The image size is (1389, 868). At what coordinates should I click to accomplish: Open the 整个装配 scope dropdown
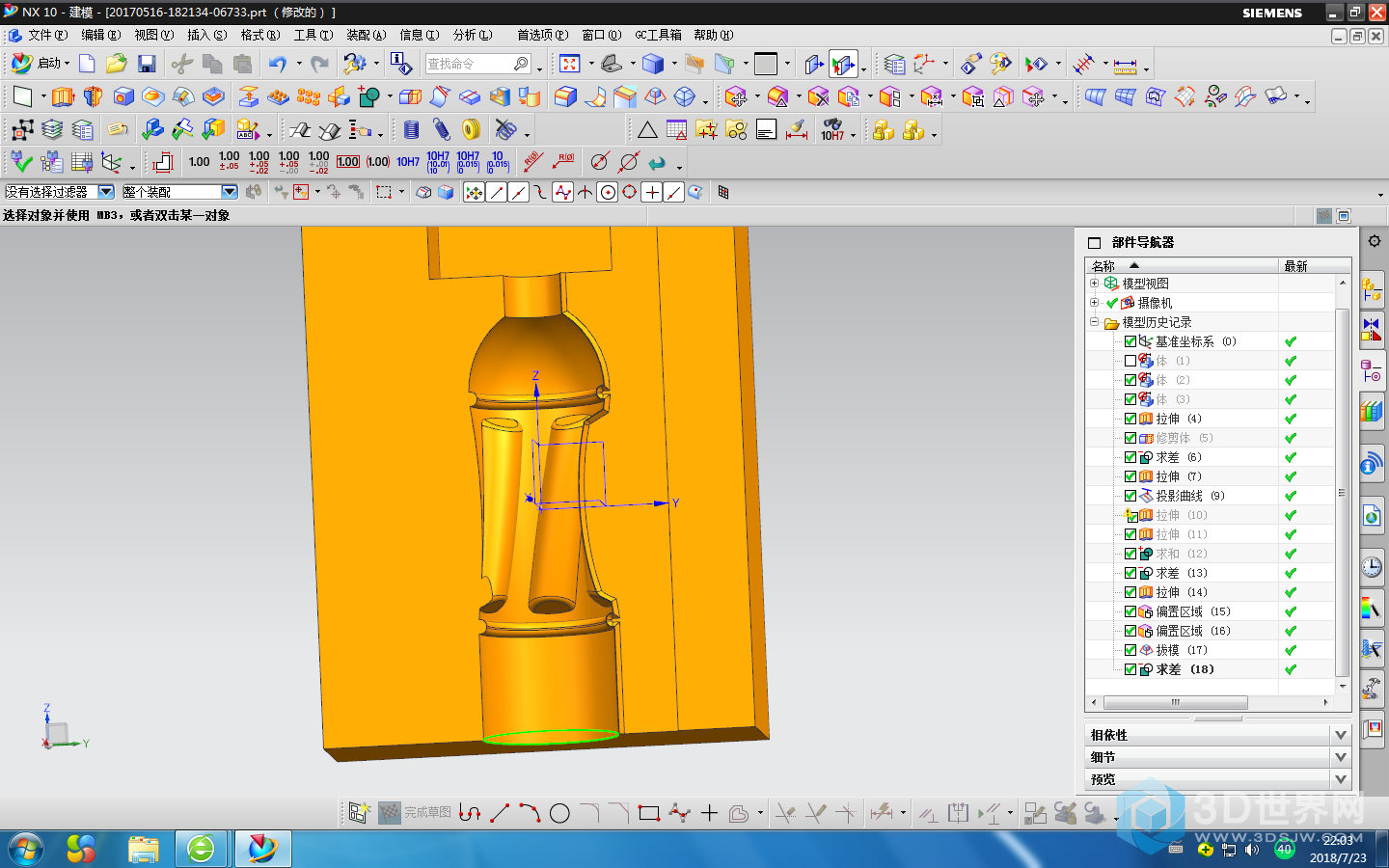(229, 192)
